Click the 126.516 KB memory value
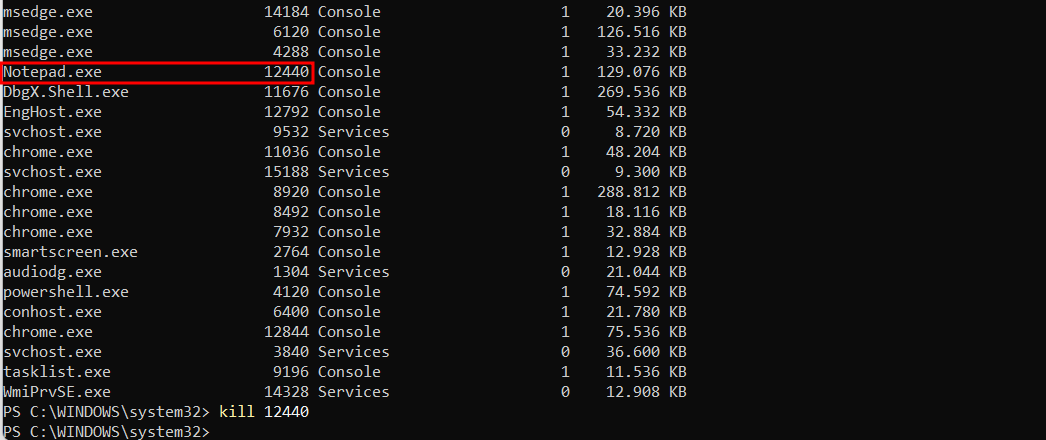Image resolution: width=1046 pixels, height=440 pixels. pos(642,32)
